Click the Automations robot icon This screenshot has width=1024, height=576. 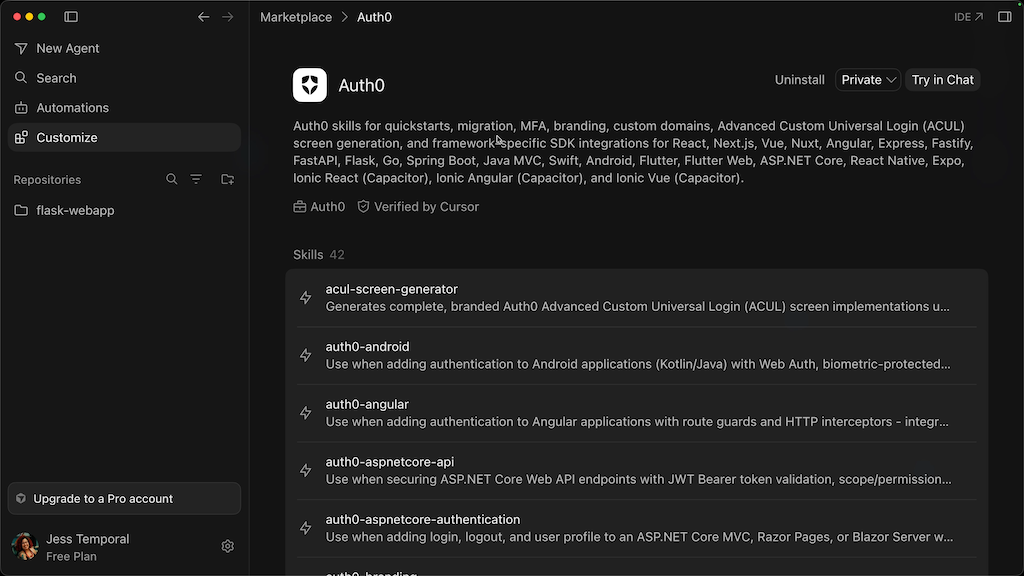click(x=21, y=108)
